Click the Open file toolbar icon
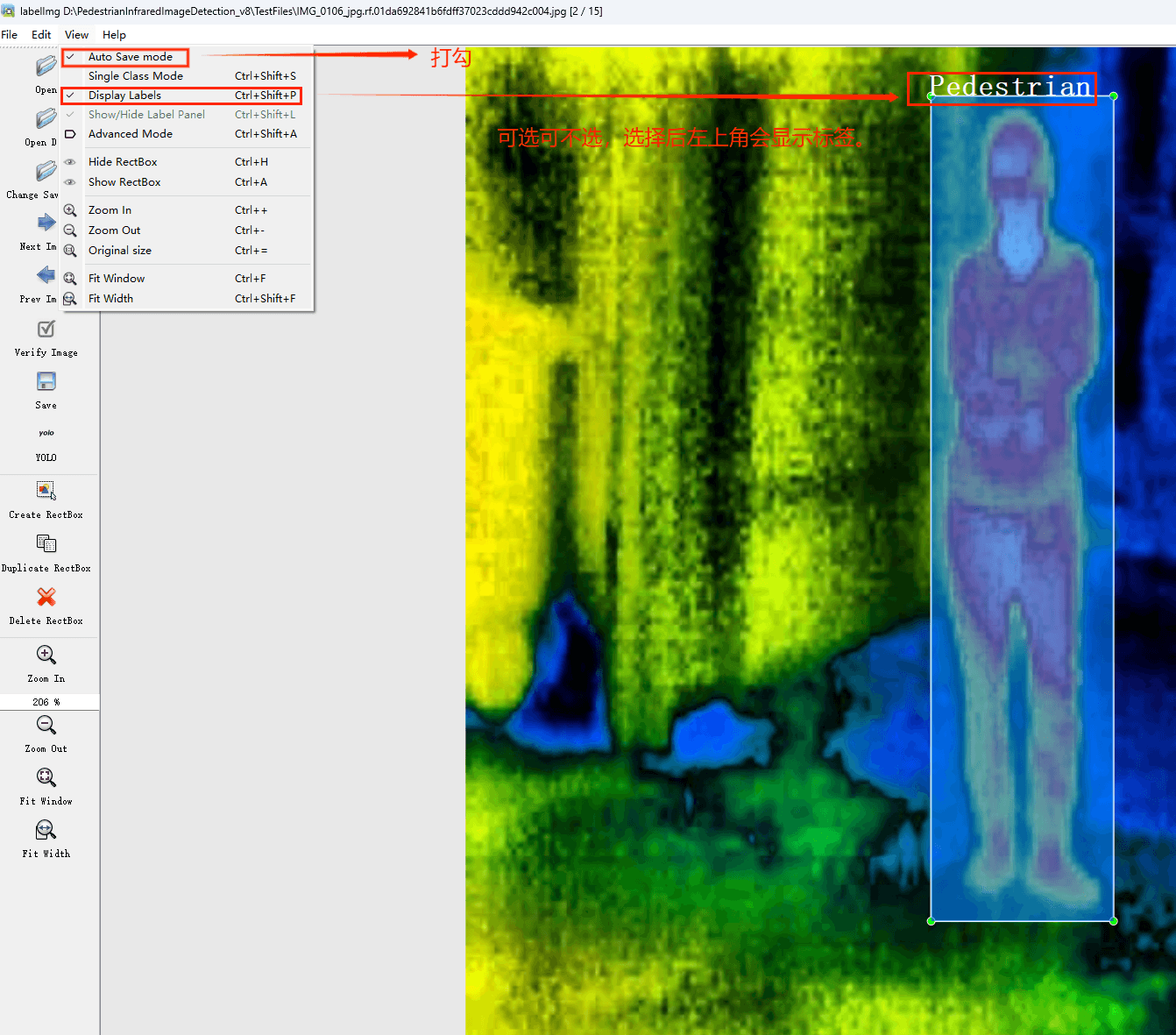The image size is (1176, 1035). point(46,67)
